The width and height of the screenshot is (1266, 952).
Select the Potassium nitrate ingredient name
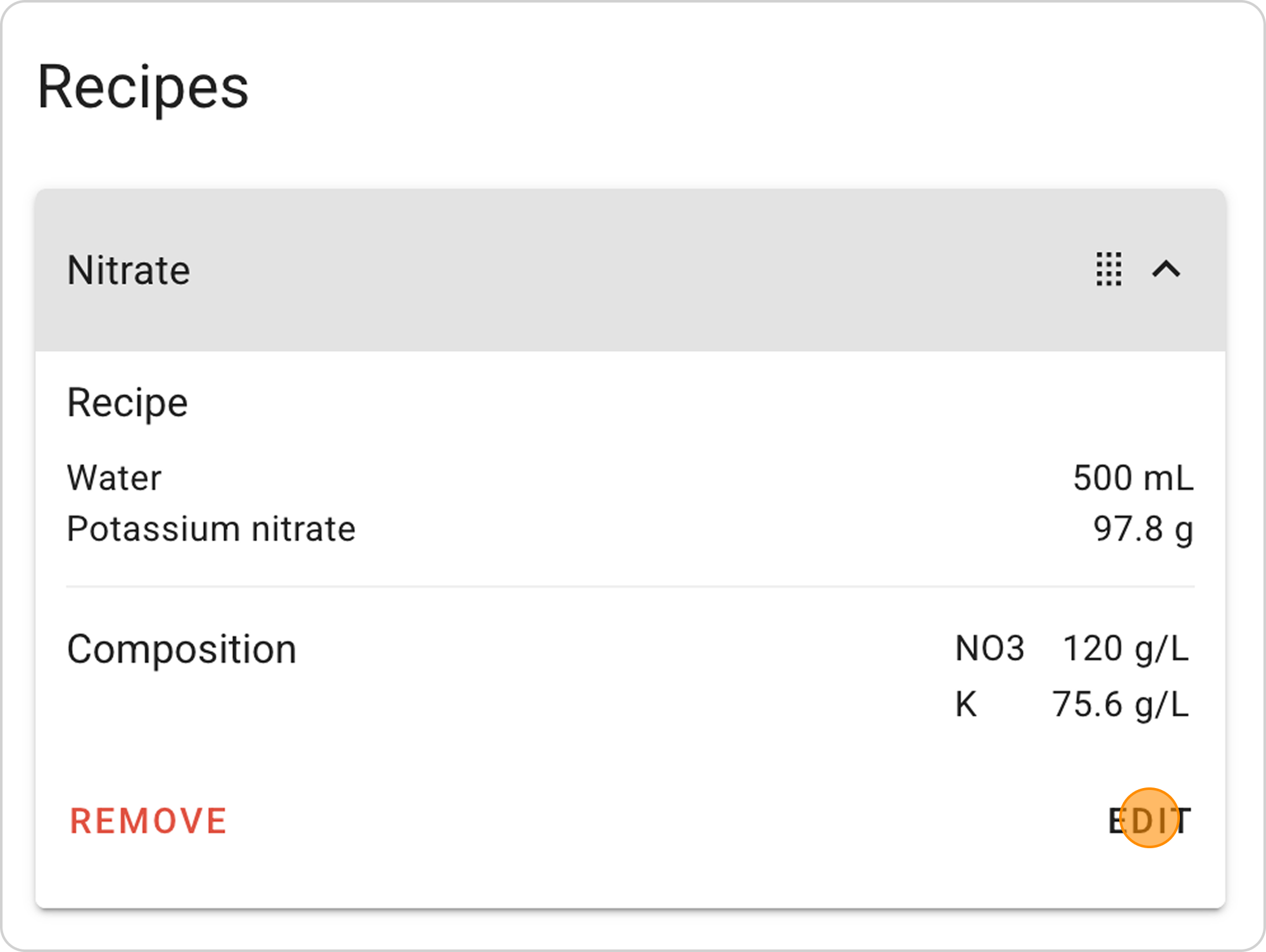[x=211, y=529]
